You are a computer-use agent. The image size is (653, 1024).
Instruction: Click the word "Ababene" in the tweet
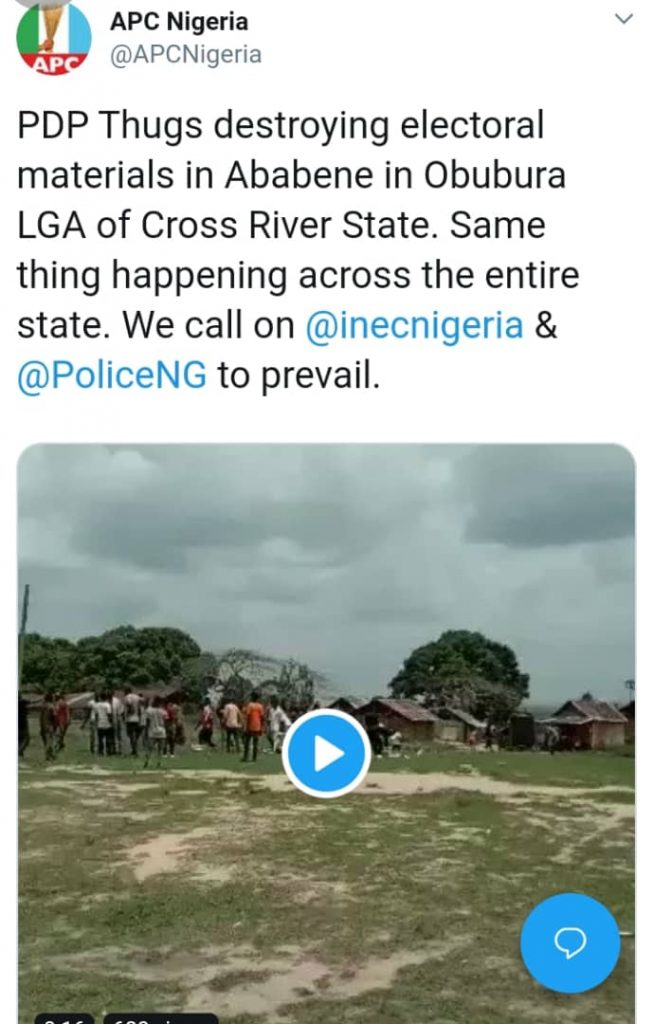coord(296,176)
